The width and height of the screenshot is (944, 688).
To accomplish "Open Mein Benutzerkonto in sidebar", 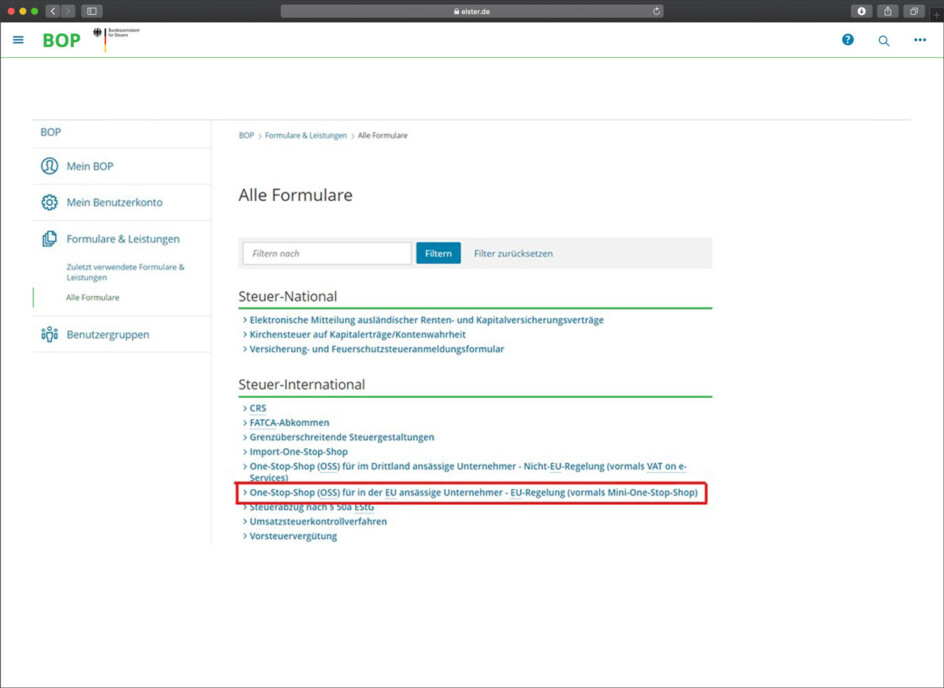I will click(x=114, y=202).
